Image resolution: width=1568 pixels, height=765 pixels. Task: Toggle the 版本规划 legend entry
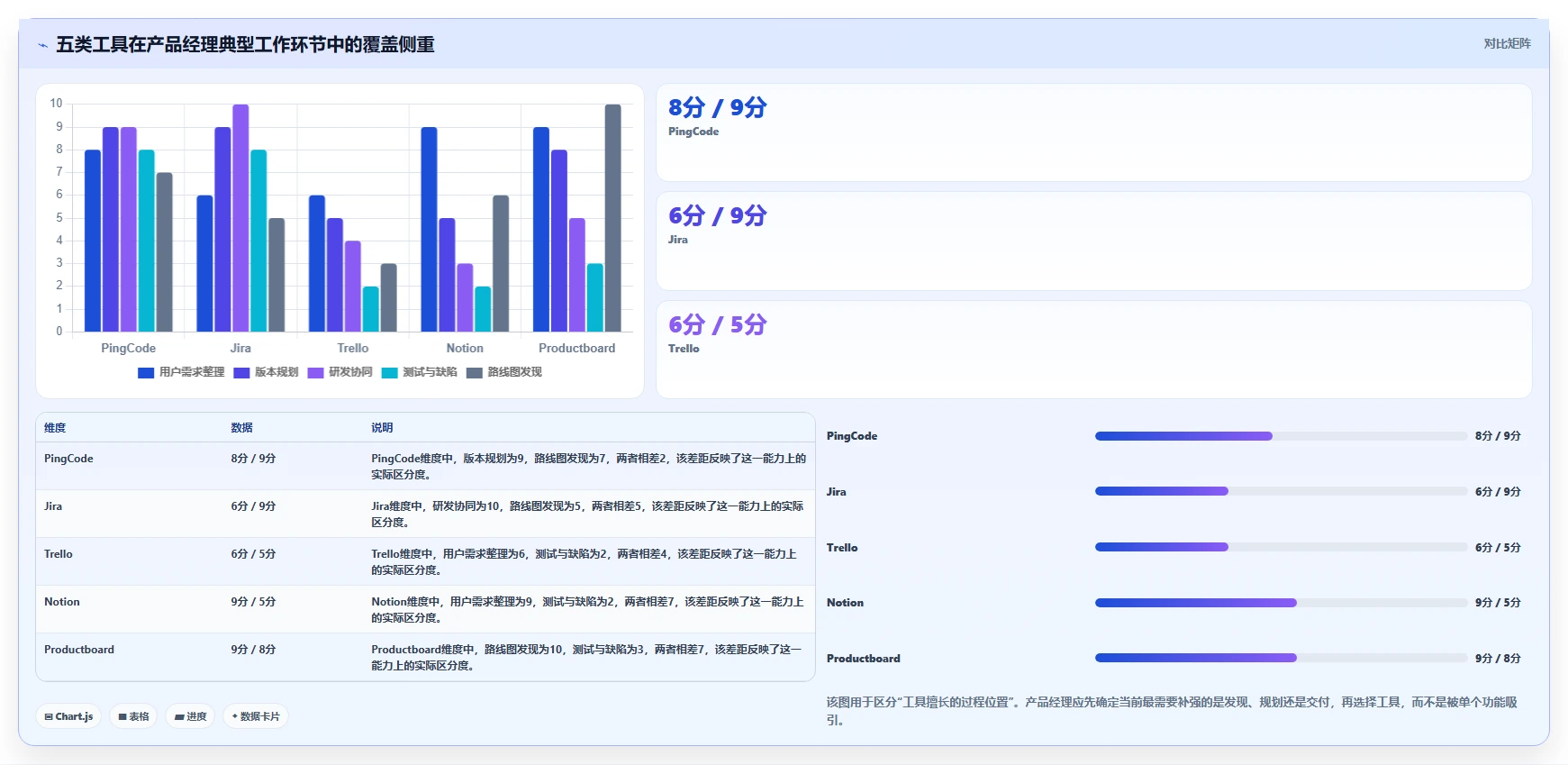[266, 372]
